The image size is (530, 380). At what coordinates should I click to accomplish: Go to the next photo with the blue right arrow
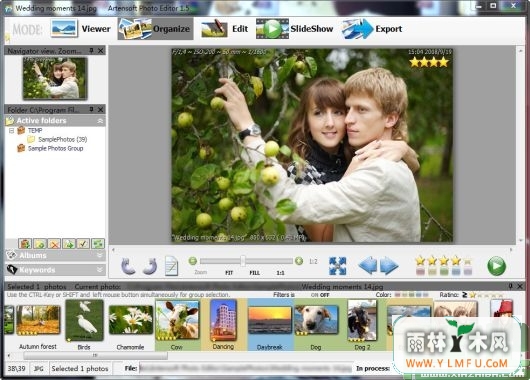[389, 265]
